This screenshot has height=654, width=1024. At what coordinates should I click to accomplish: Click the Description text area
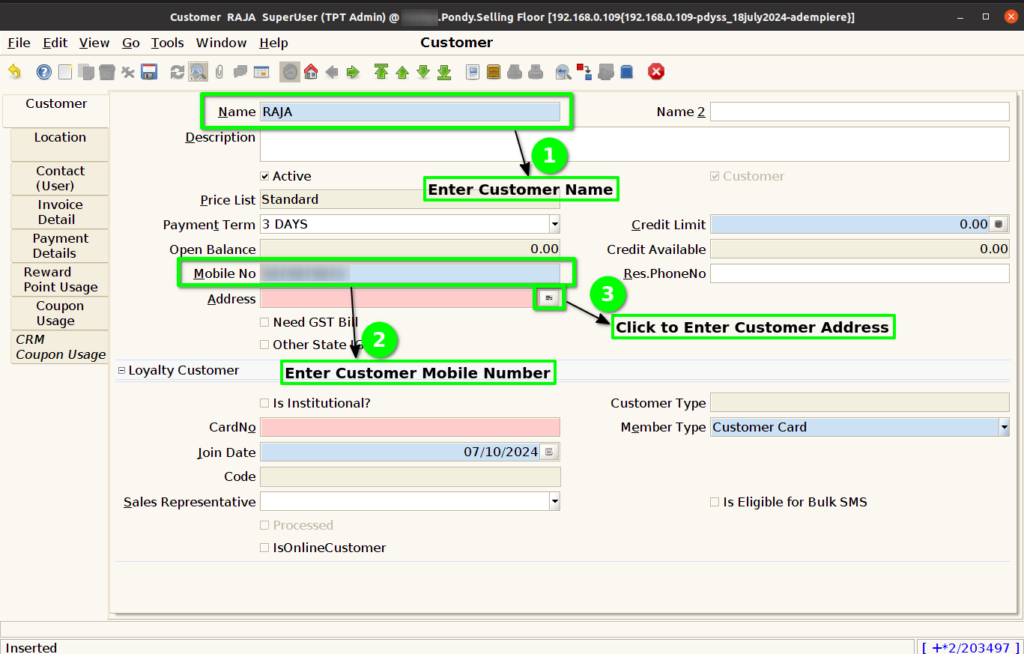635,144
